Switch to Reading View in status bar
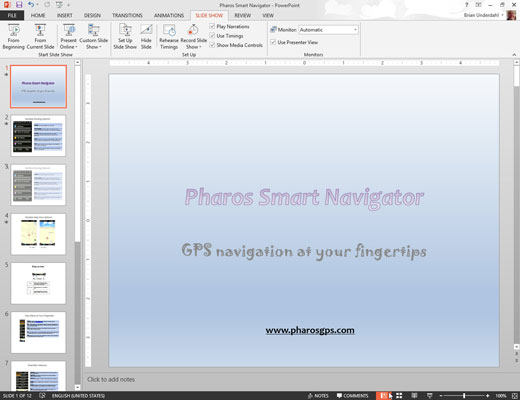Image resolution: width=520 pixels, height=400 pixels. pyautogui.click(x=414, y=396)
